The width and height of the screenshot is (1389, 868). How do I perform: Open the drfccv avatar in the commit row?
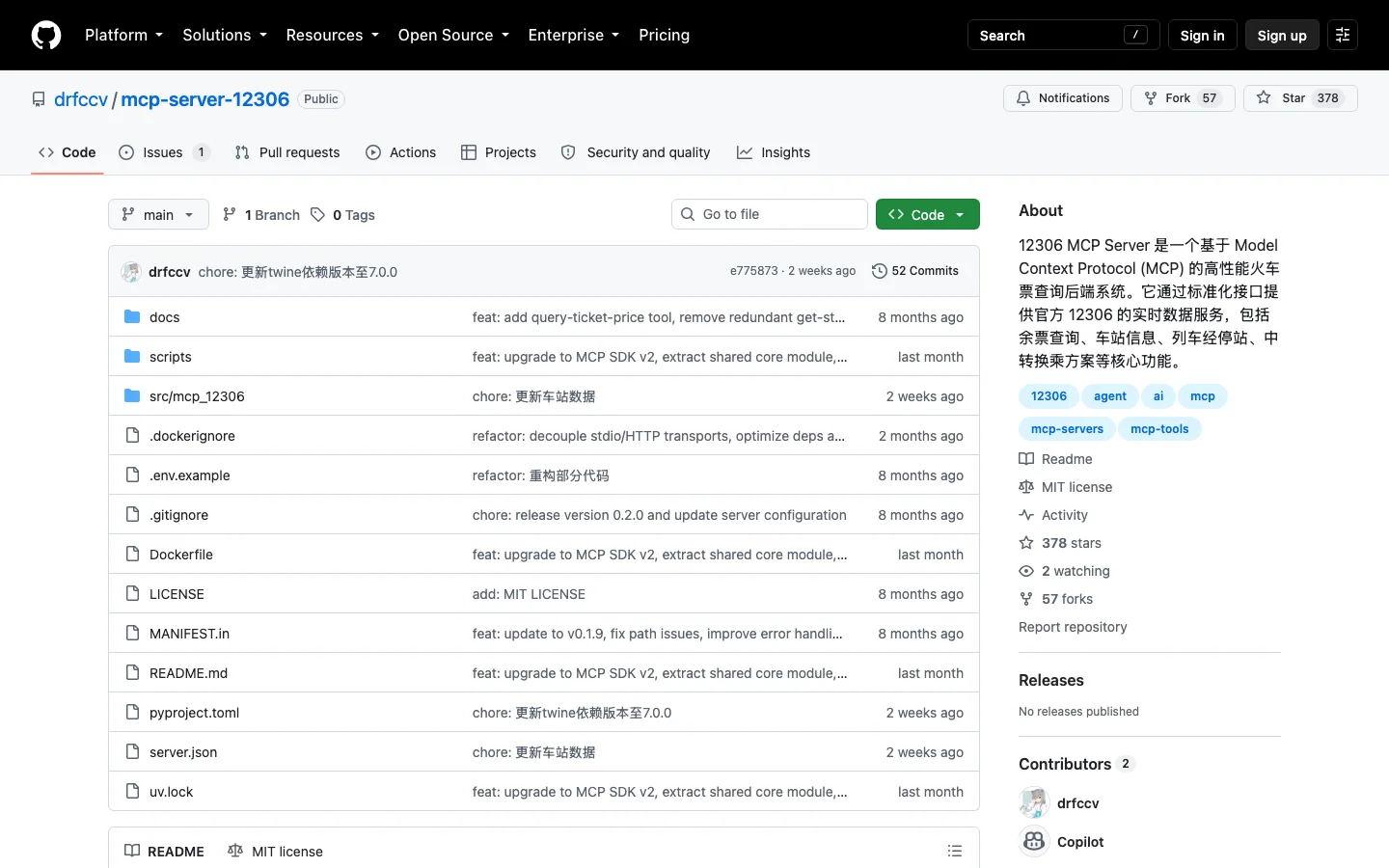tap(131, 272)
